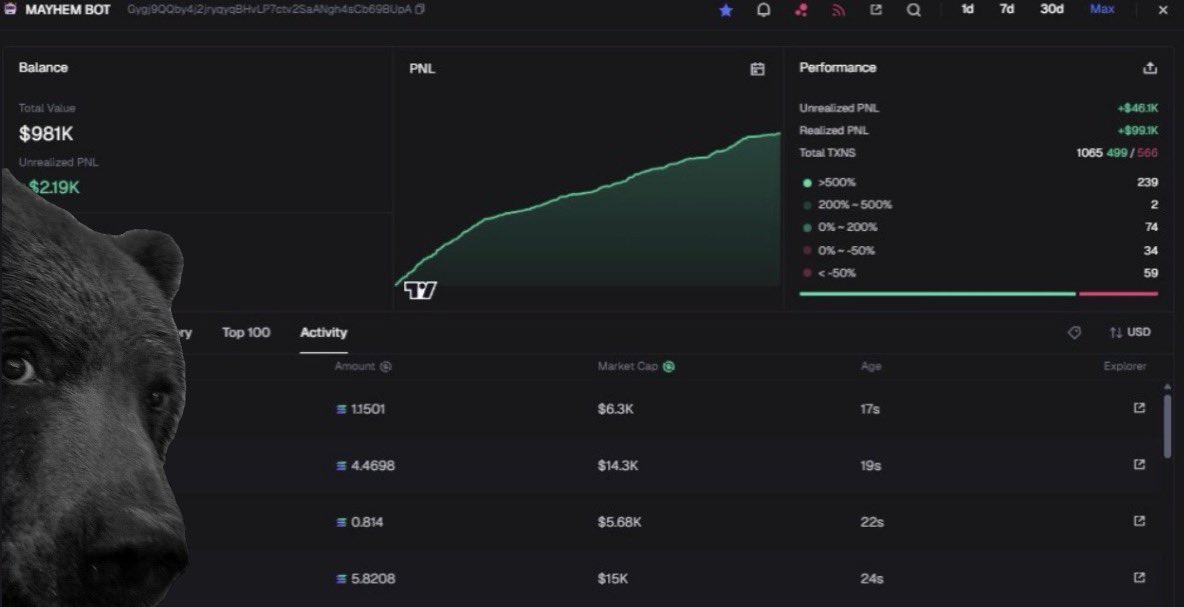Open notifications via the bell icon
This screenshot has width=1184, height=607.
762,9
